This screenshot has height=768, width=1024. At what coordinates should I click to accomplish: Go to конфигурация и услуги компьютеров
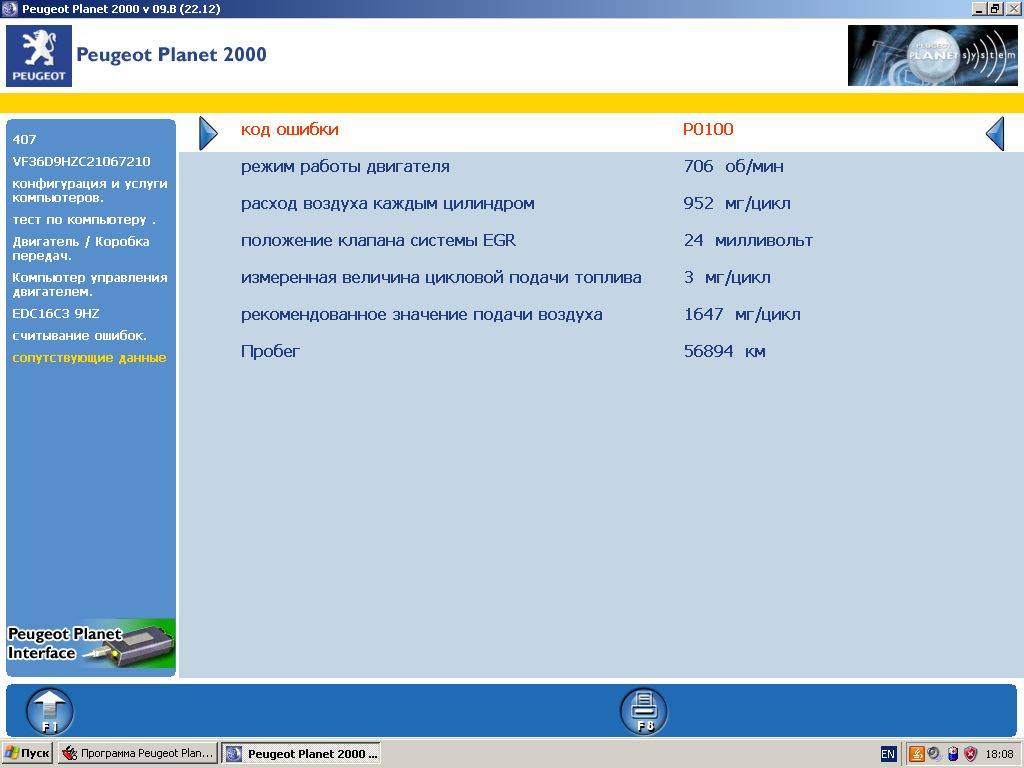(89, 190)
